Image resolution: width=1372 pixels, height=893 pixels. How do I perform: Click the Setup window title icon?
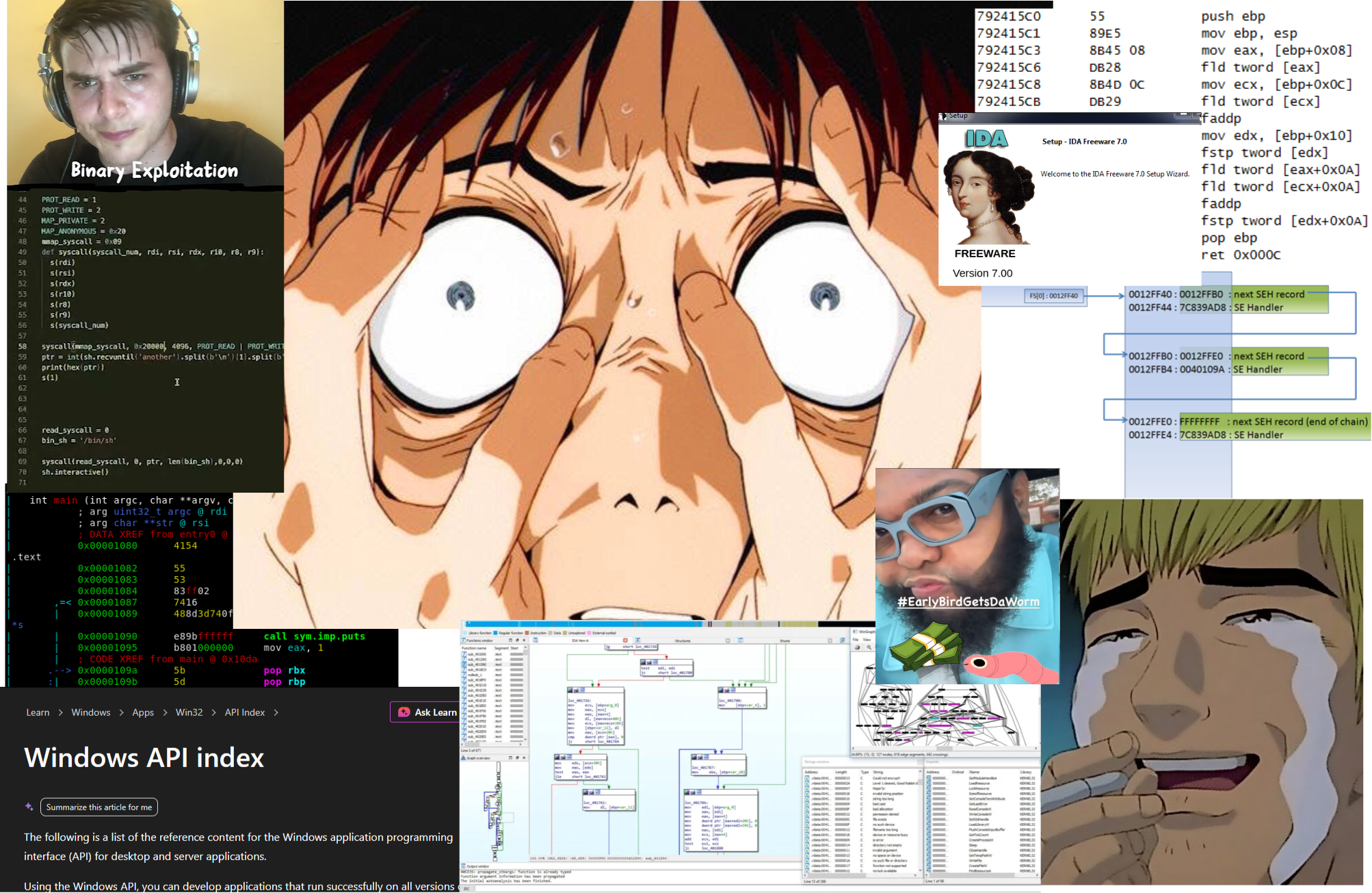[944, 116]
